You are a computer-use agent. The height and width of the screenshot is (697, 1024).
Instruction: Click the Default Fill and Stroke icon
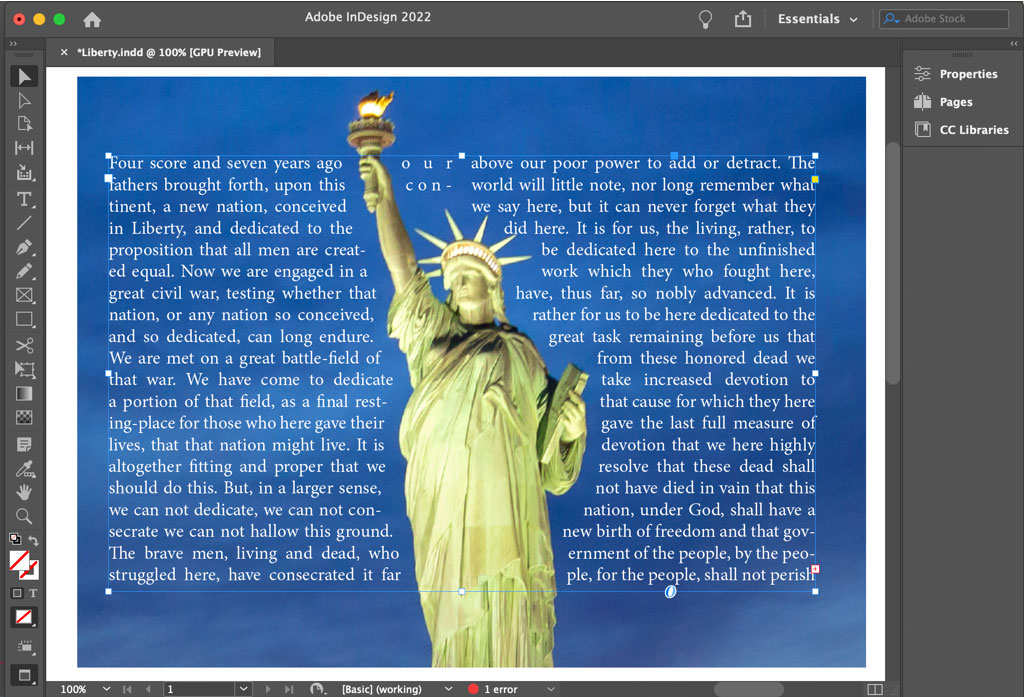point(15,539)
